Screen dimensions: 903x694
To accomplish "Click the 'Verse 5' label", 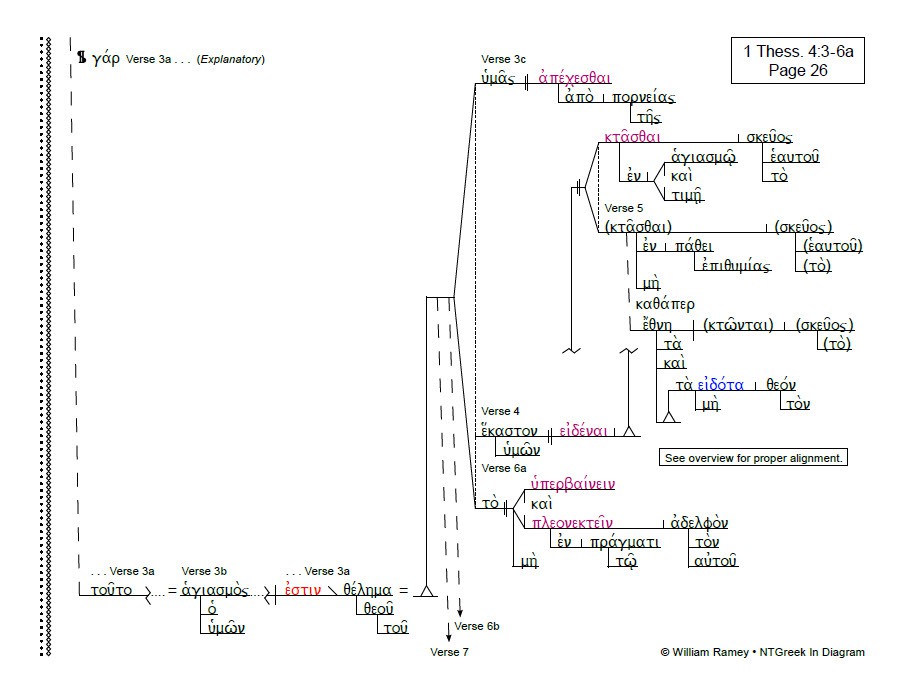I will (624, 208).
